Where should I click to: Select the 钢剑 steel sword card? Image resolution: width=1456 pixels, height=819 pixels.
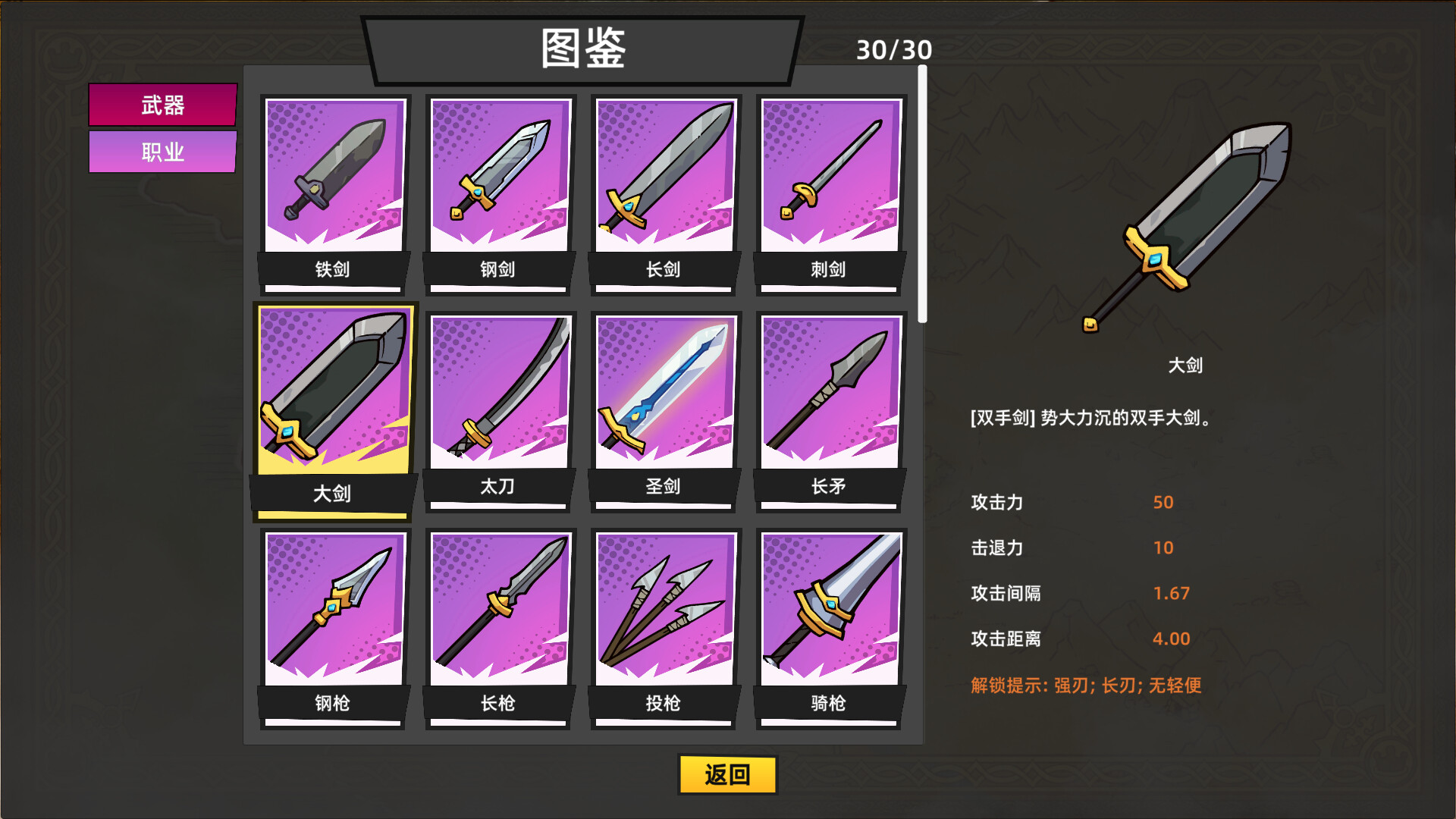pos(500,195)
